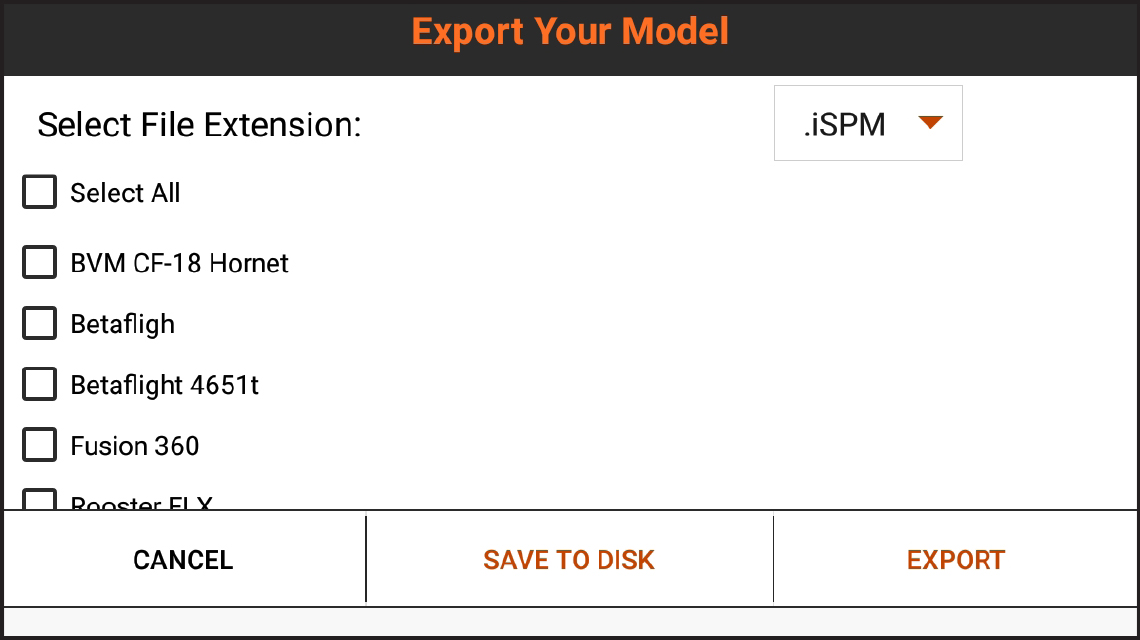This screenshot has height=640, width=1140.
Task: Toggle the partially visible Rooster FLX checkbox
Action: pyautogui.click(x=40, y=501)
